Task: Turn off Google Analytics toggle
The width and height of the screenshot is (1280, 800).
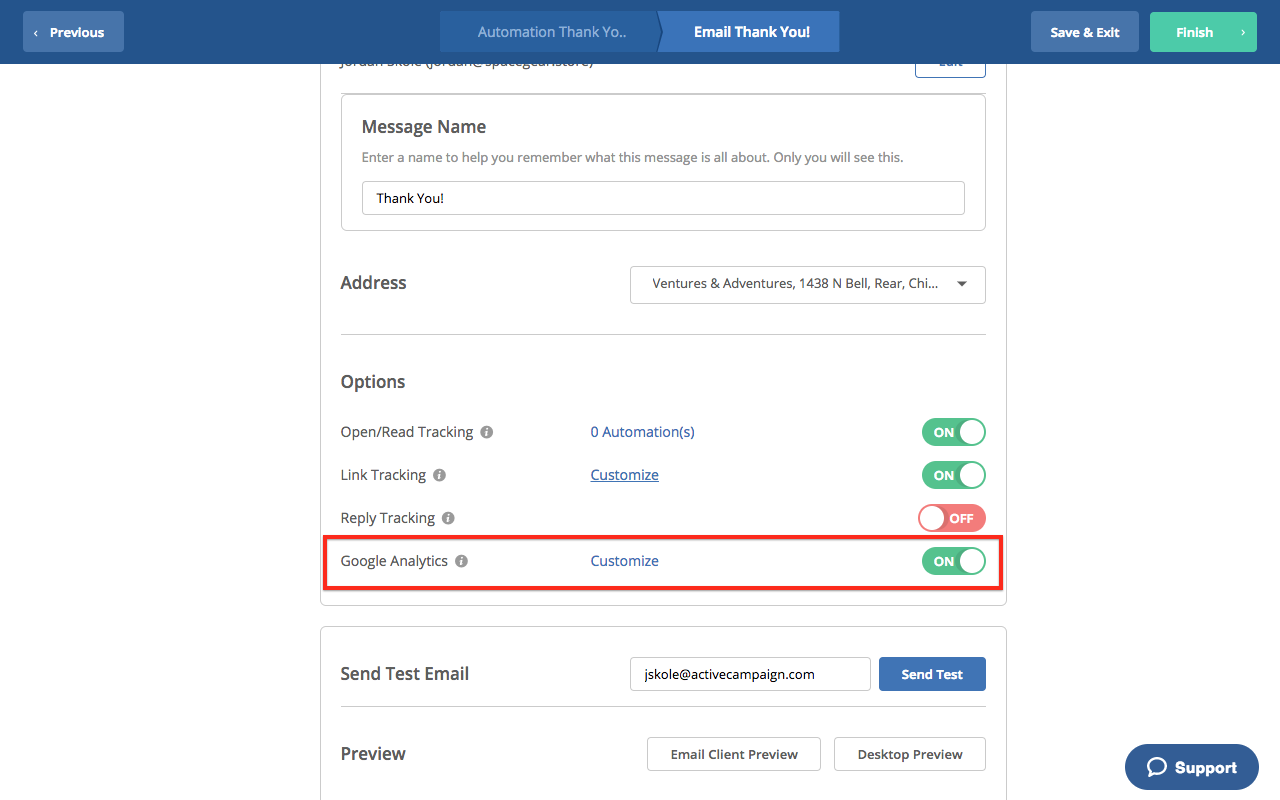Action: 953,561
